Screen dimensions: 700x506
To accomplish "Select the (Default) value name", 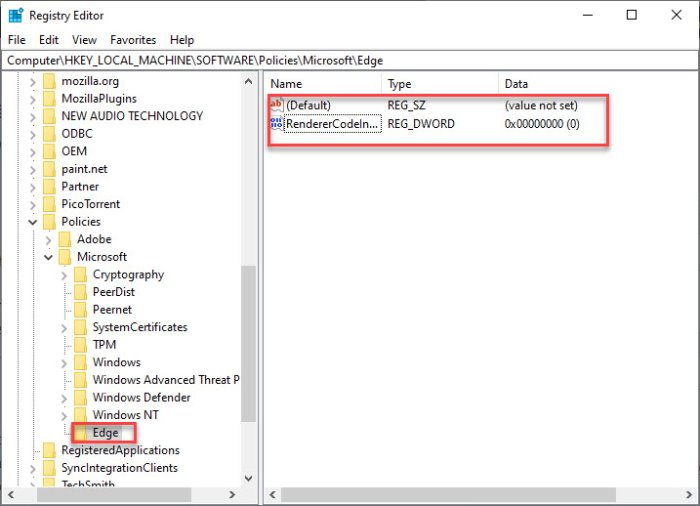I will (x=308, y=105).
